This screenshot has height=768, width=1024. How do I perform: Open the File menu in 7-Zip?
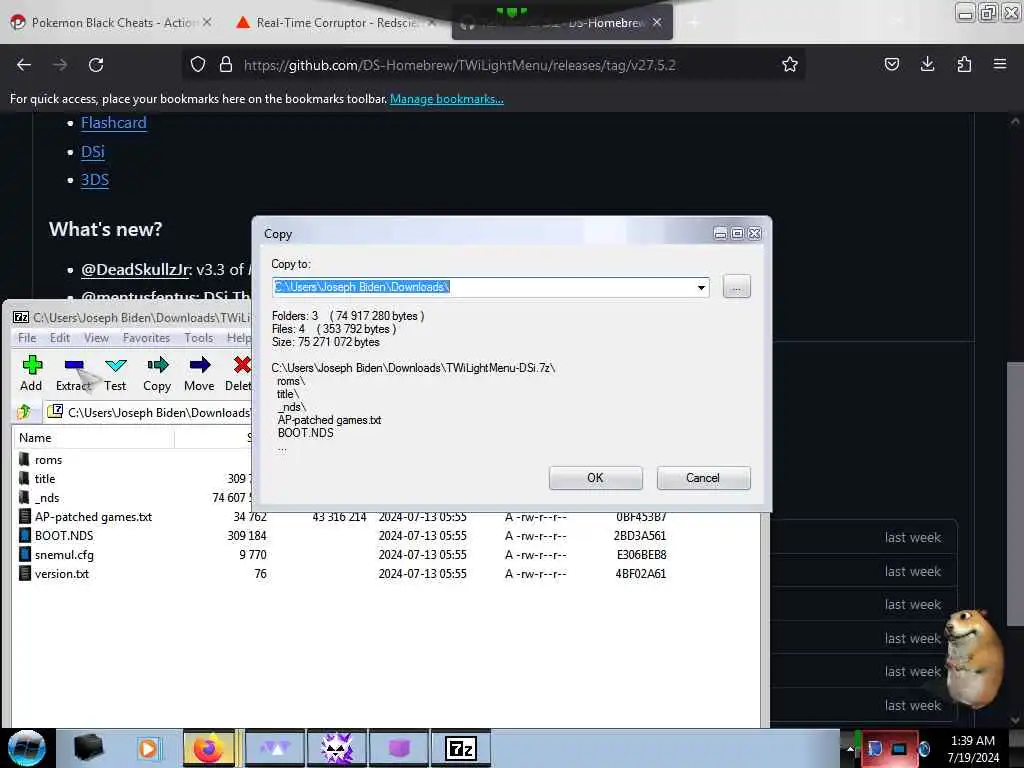tap(27, 338)
